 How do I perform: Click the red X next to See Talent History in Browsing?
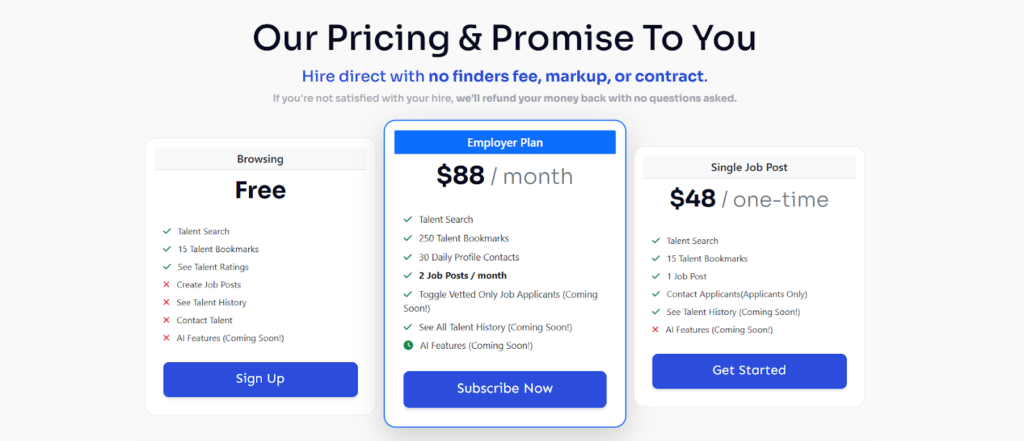(167, 302)
